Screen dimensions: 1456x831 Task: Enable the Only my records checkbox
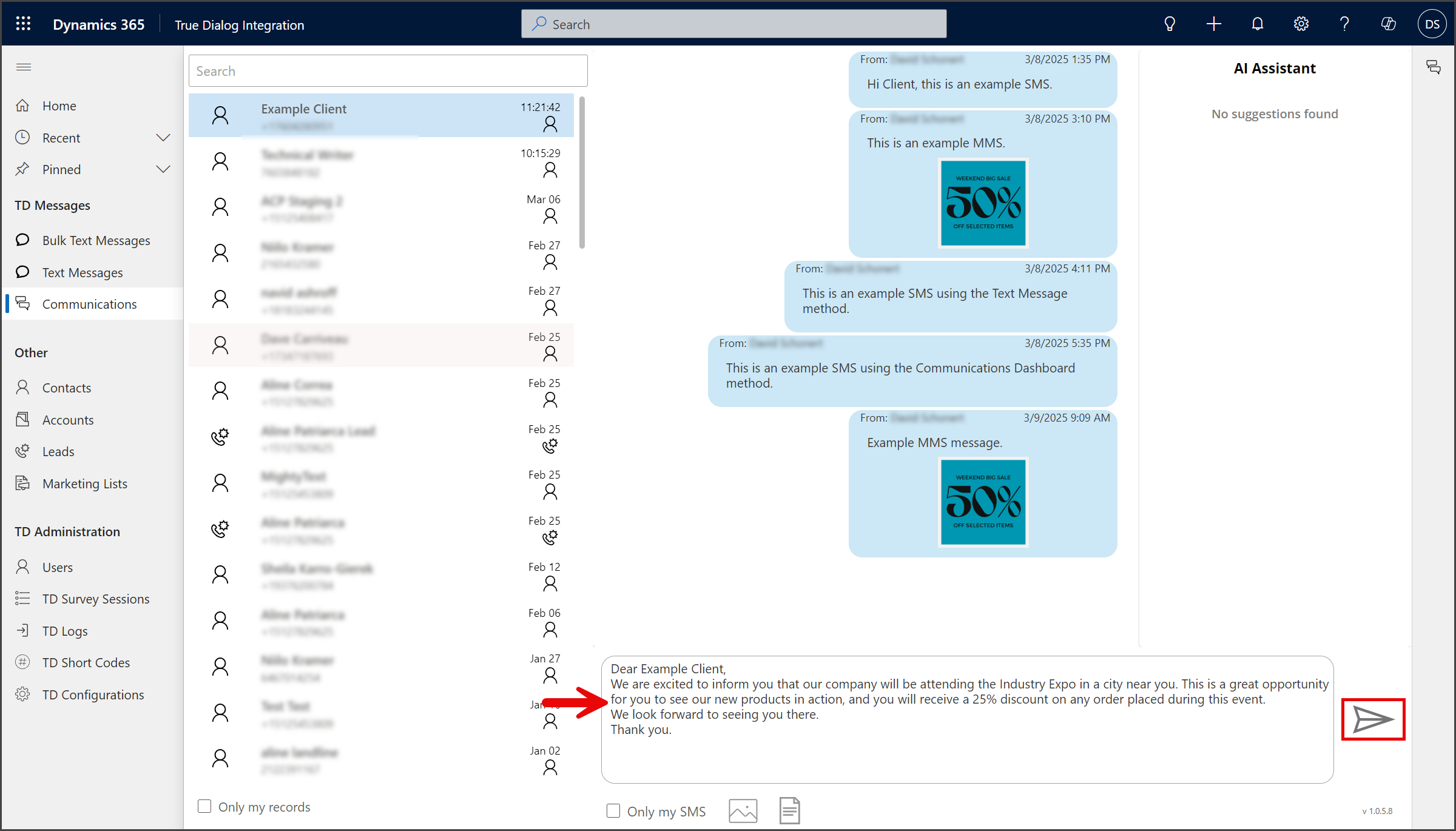[x=204, y=806]
